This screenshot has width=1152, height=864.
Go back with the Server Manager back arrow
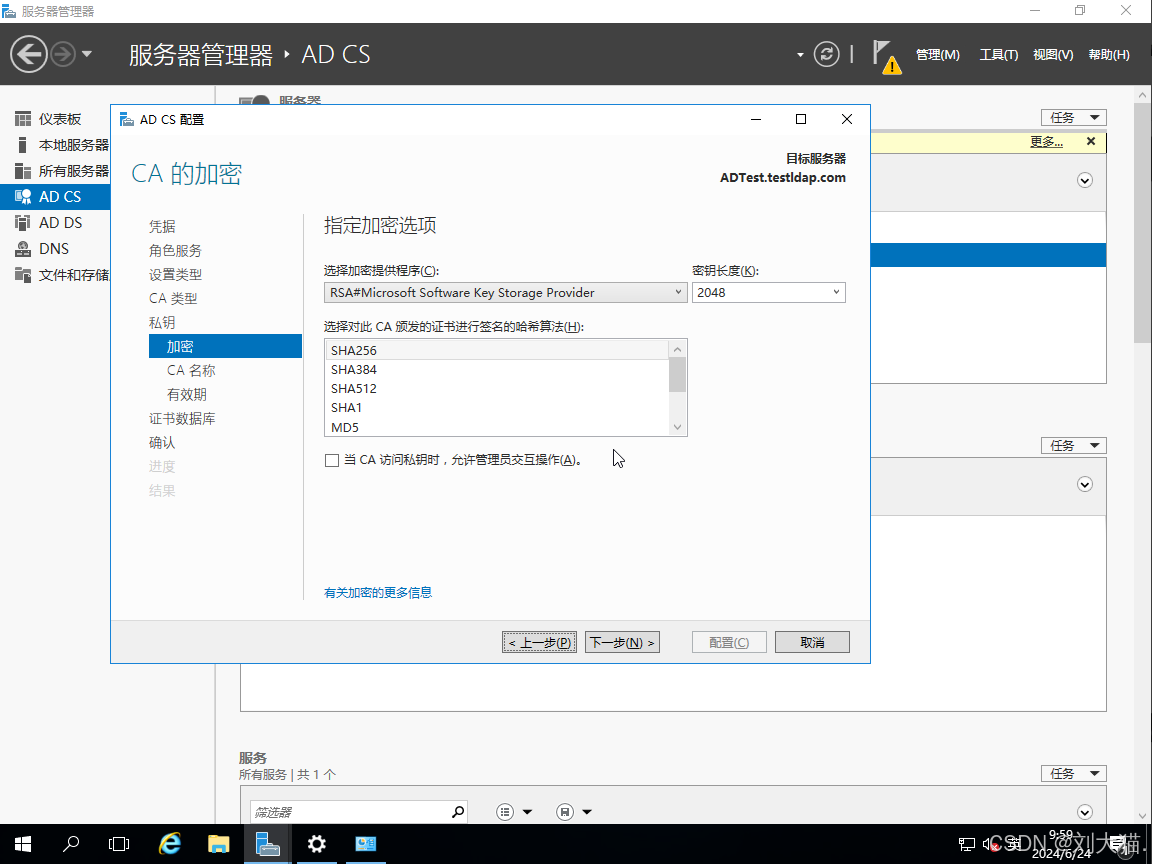pyautogui.click(x=29, y=54)
